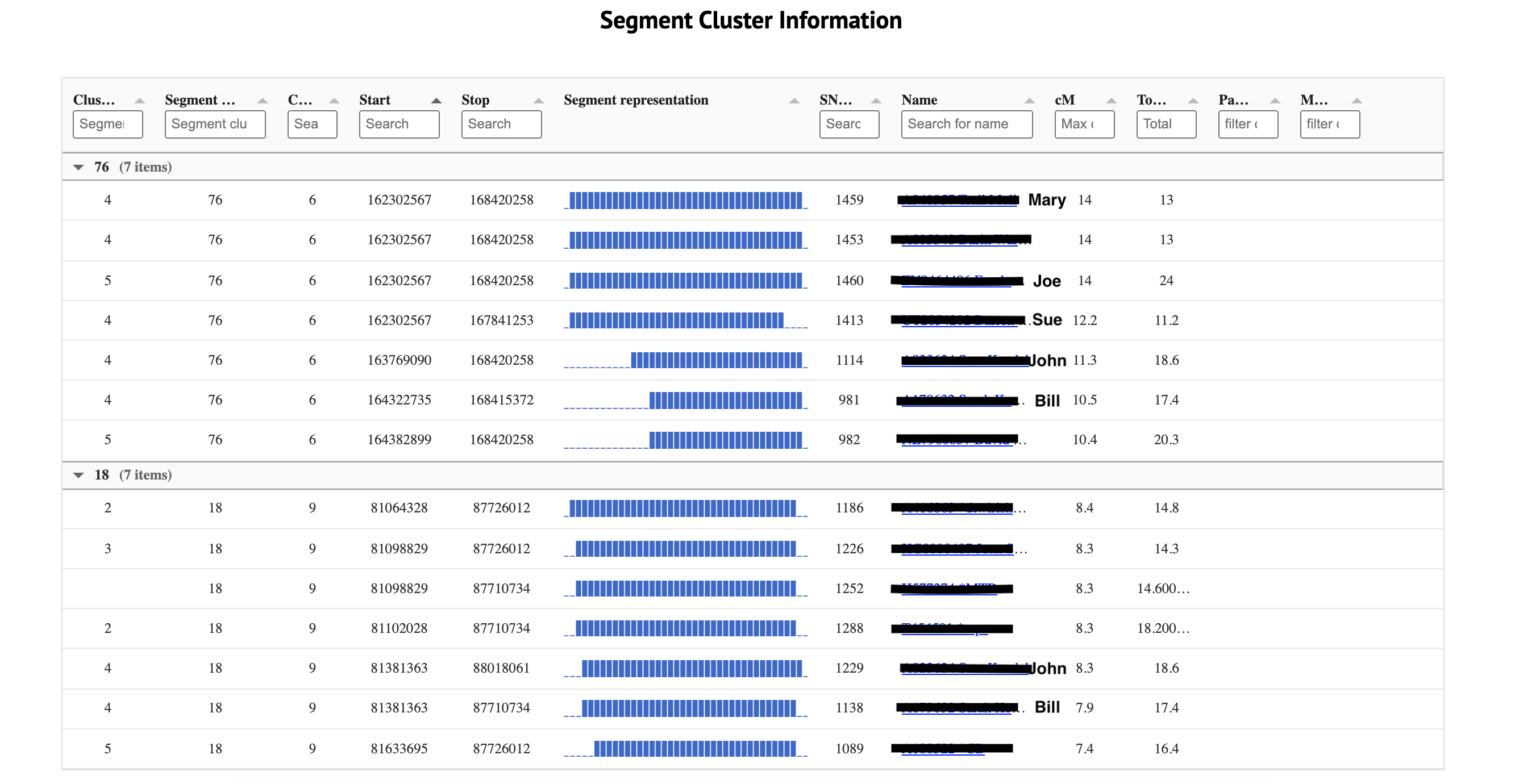
Task: Click the Start column Search box
Action: 399,123
